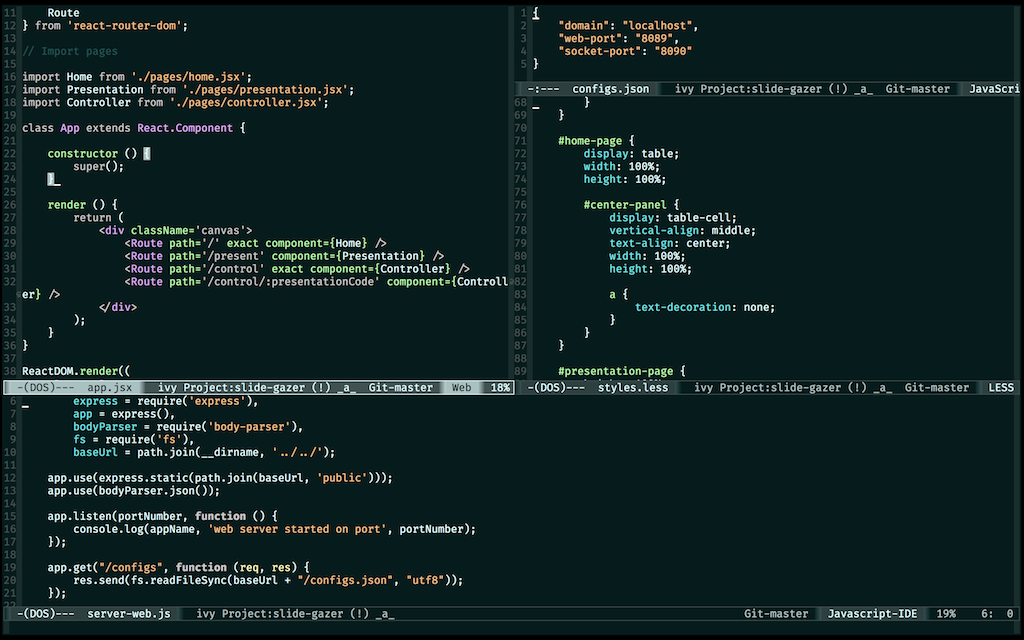Image resolution: width=1024 pixels, height=640 pixels.
Task: Click the configs.json buffer name in mode line
Action: pos(611,89)
